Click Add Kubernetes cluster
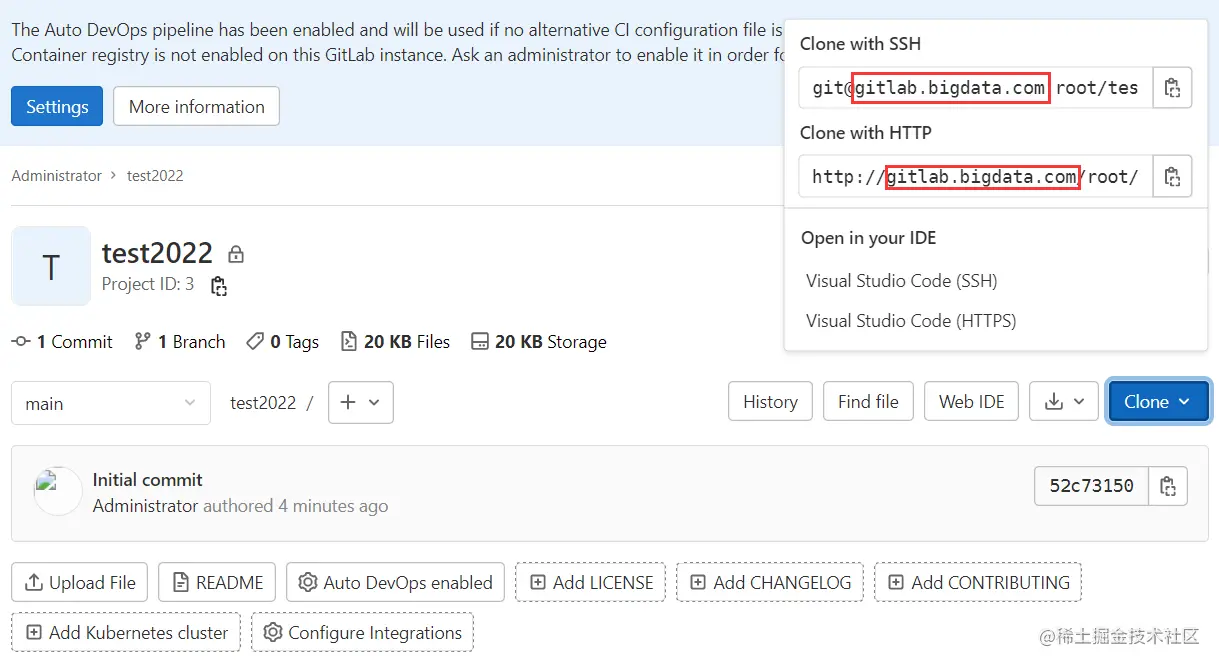Viewport: 1219px width, 666px height. click(126, 632)
